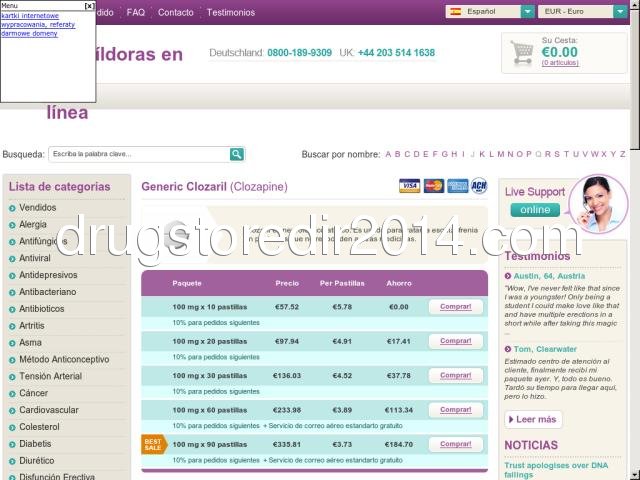Click the MasterCard payment icon
This screenshot has width=640, height=480.
pyautogui.click(x=433, y=186)
